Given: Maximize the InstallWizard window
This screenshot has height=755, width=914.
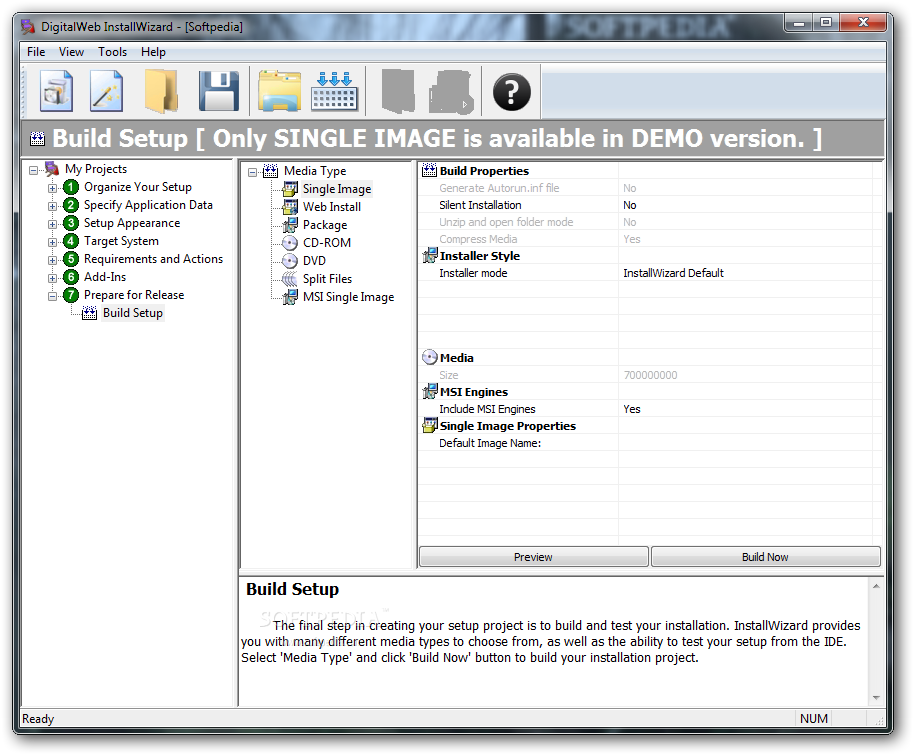Looking at the screenshot, I should pyautogui.click(x=826, y=23).
